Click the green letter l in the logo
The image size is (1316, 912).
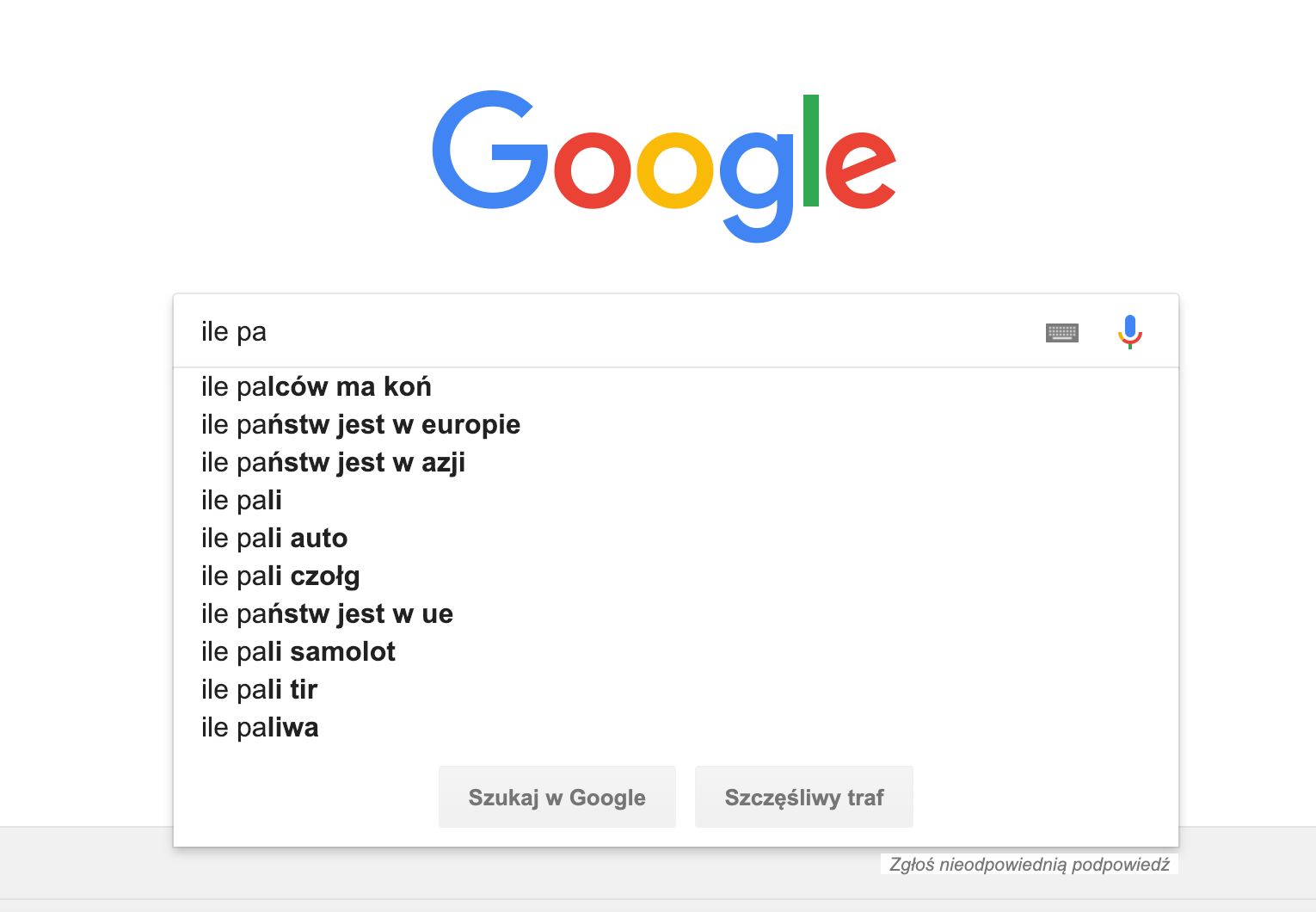click(x=810, y=151)
